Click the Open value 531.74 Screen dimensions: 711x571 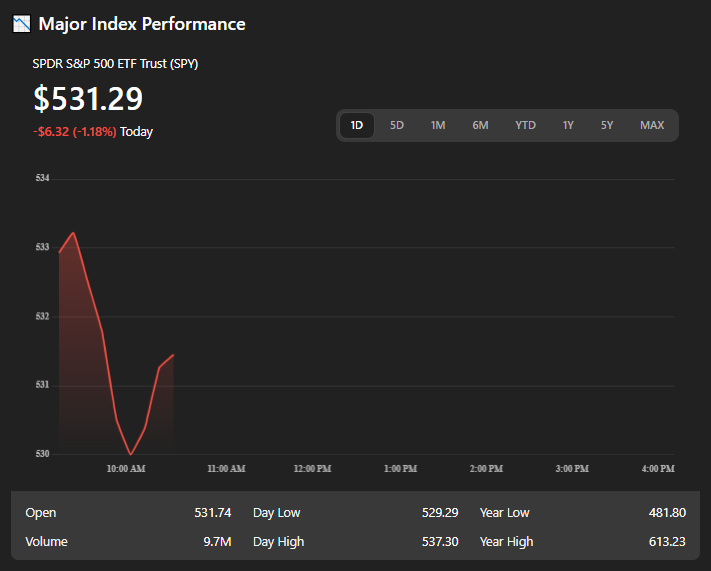pyautogui.click(x=213, y=512)
